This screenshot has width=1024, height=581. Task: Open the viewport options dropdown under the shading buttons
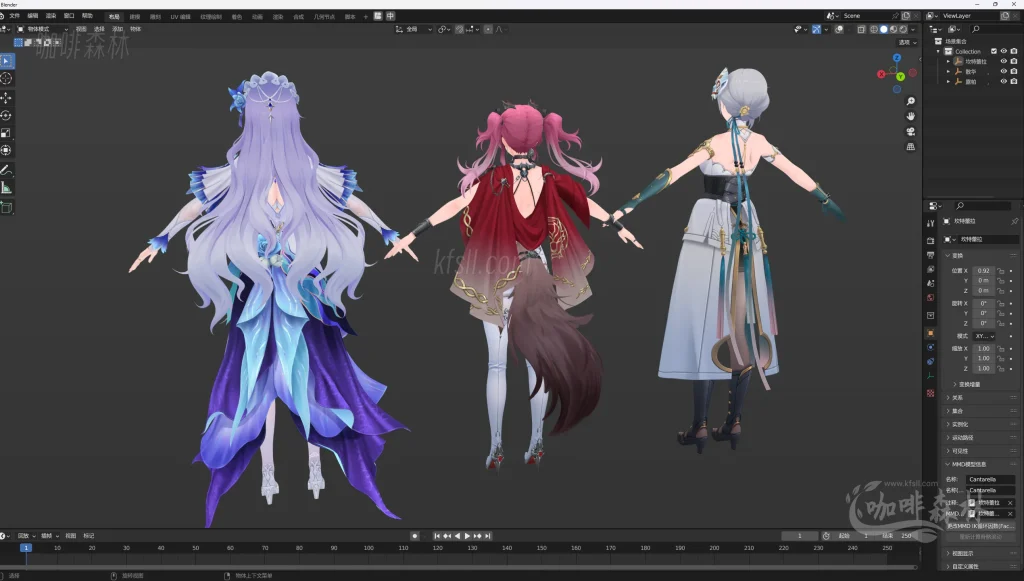[x=907, y=42]
